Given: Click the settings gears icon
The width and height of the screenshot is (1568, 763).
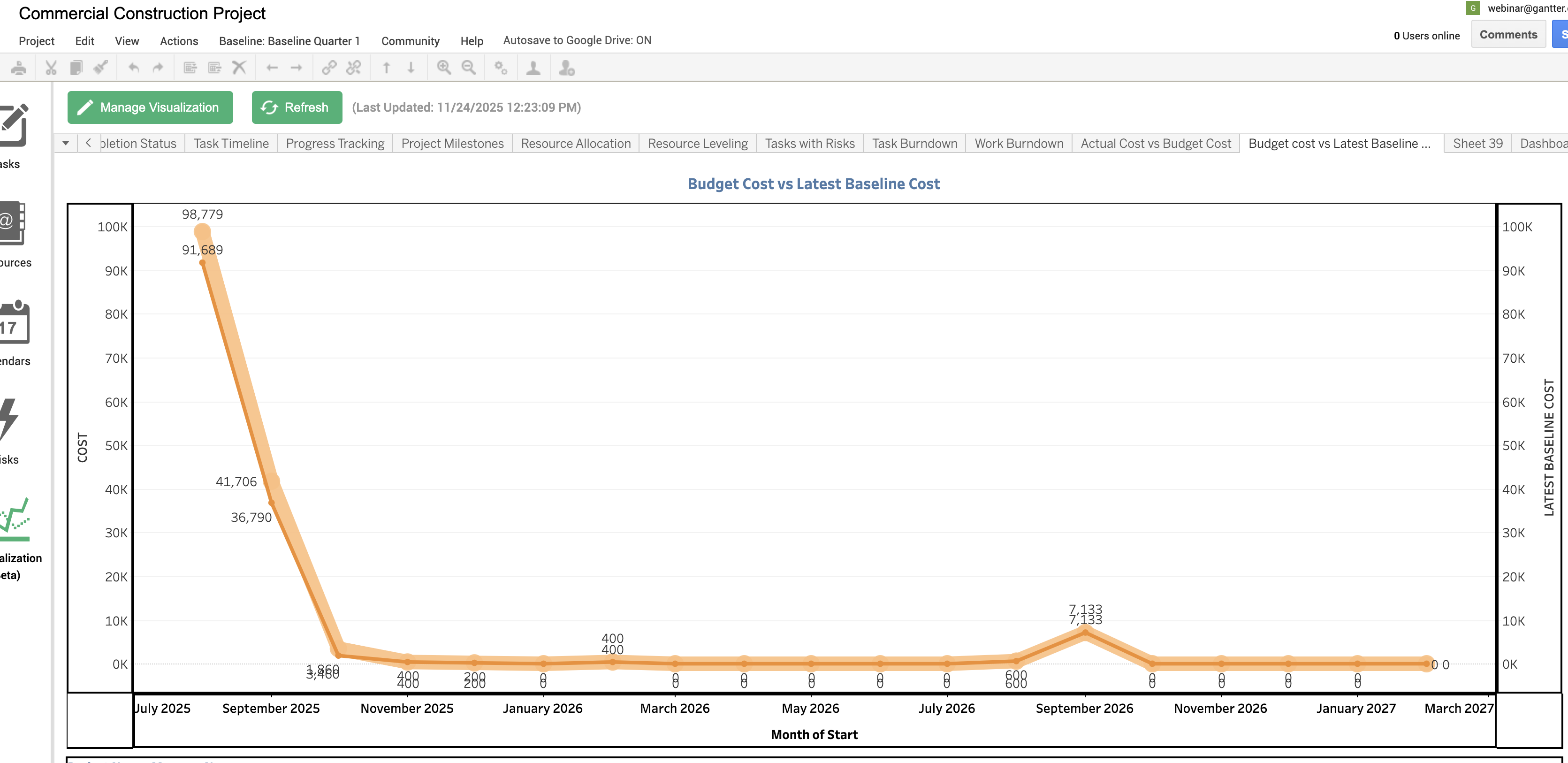Looking at the screenshot, I should (x=501, y=68).
